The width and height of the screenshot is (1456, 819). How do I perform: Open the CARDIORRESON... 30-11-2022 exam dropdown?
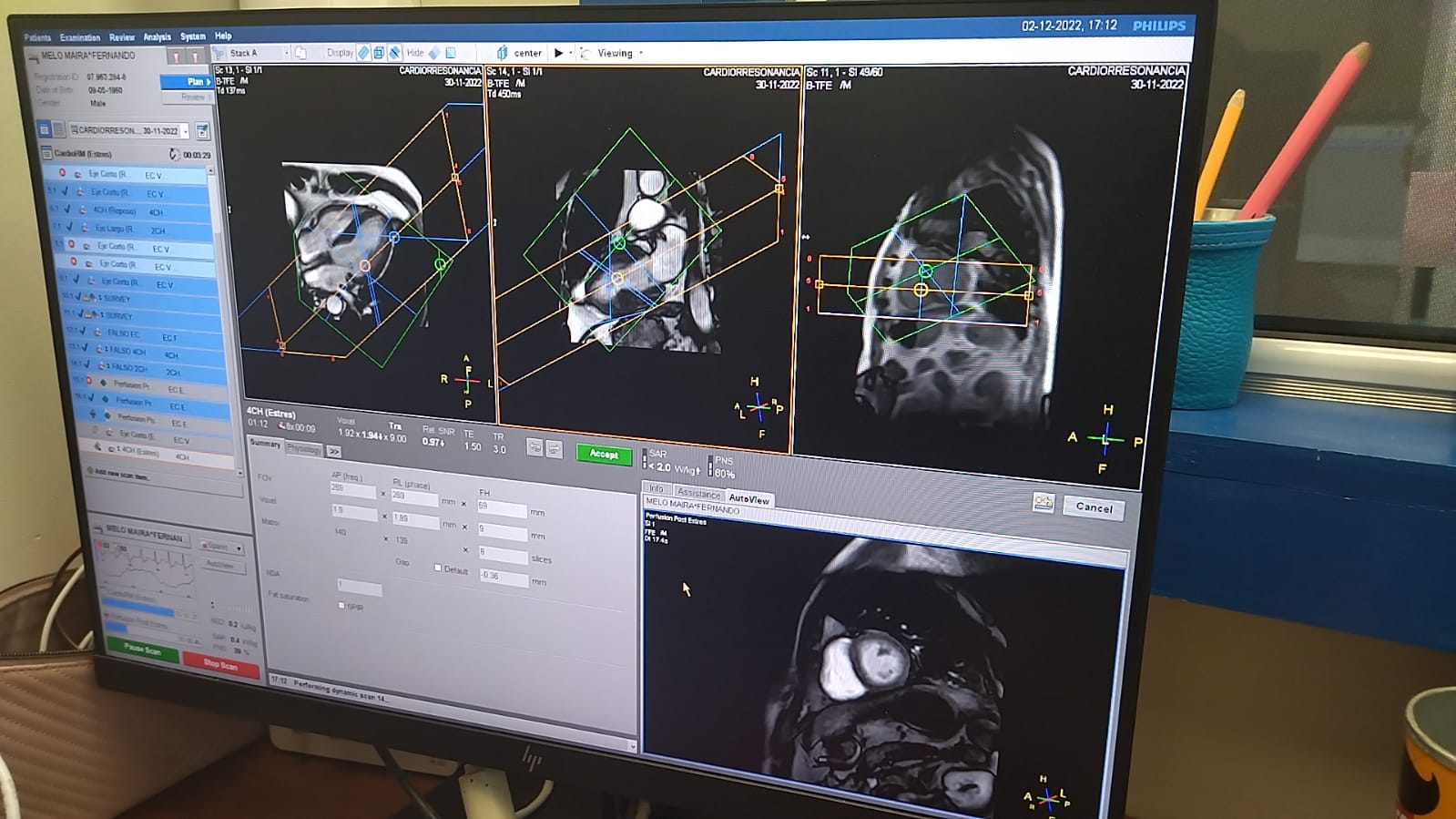pos(128,130)
